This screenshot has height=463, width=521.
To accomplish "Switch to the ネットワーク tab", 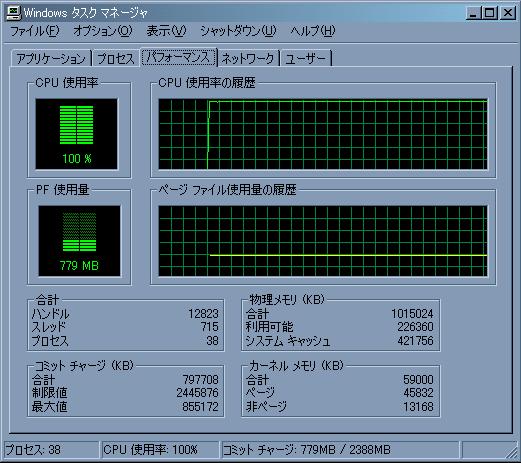I will [x=248, y=59].
